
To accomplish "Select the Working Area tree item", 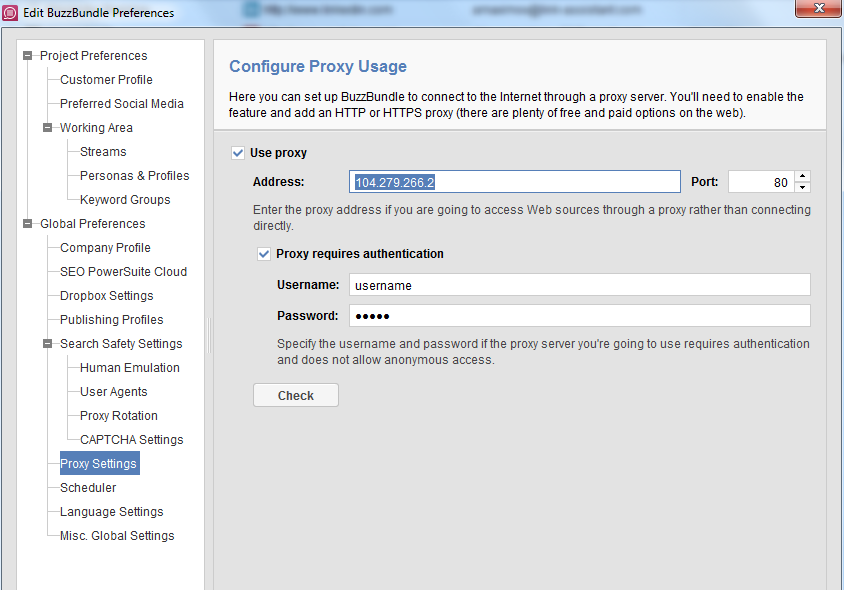I will pyautogui.click(x=96, y=128).
